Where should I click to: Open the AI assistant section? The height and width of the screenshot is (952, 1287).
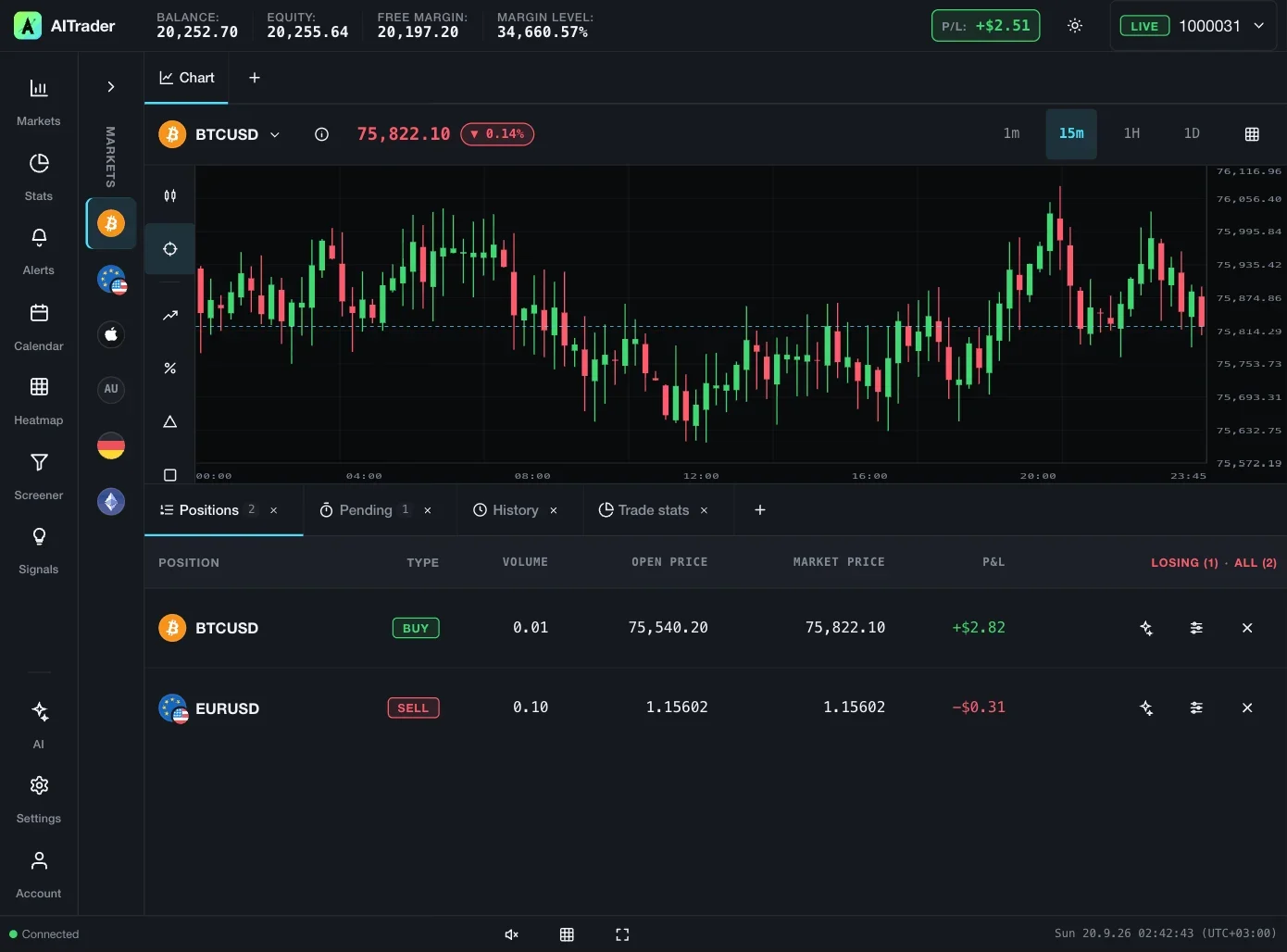[39, 725]
